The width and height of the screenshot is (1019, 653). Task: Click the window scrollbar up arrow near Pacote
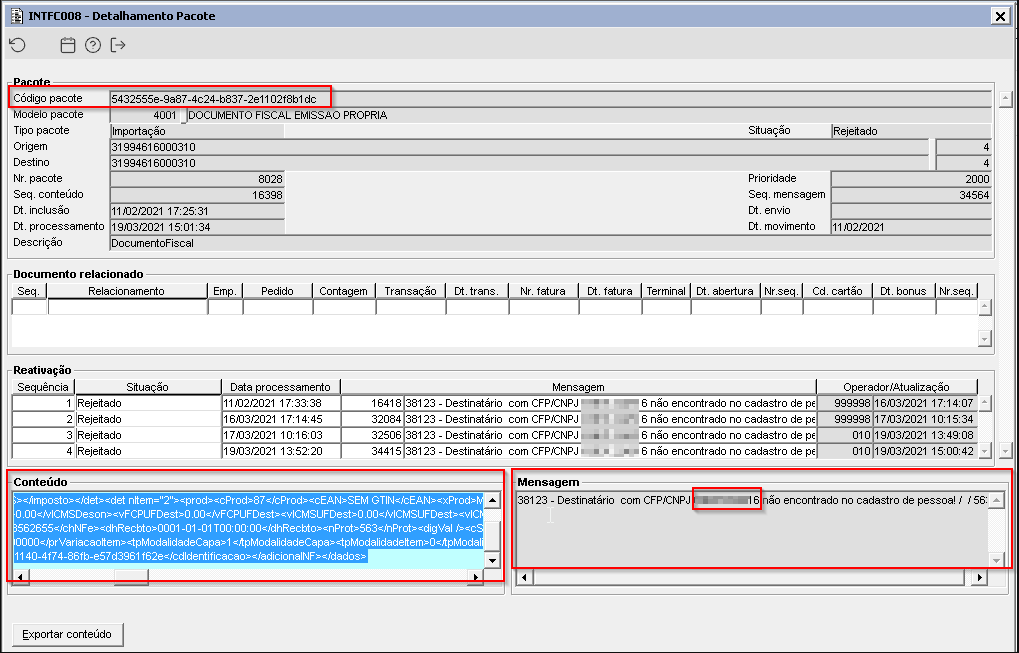[1005, 99]
